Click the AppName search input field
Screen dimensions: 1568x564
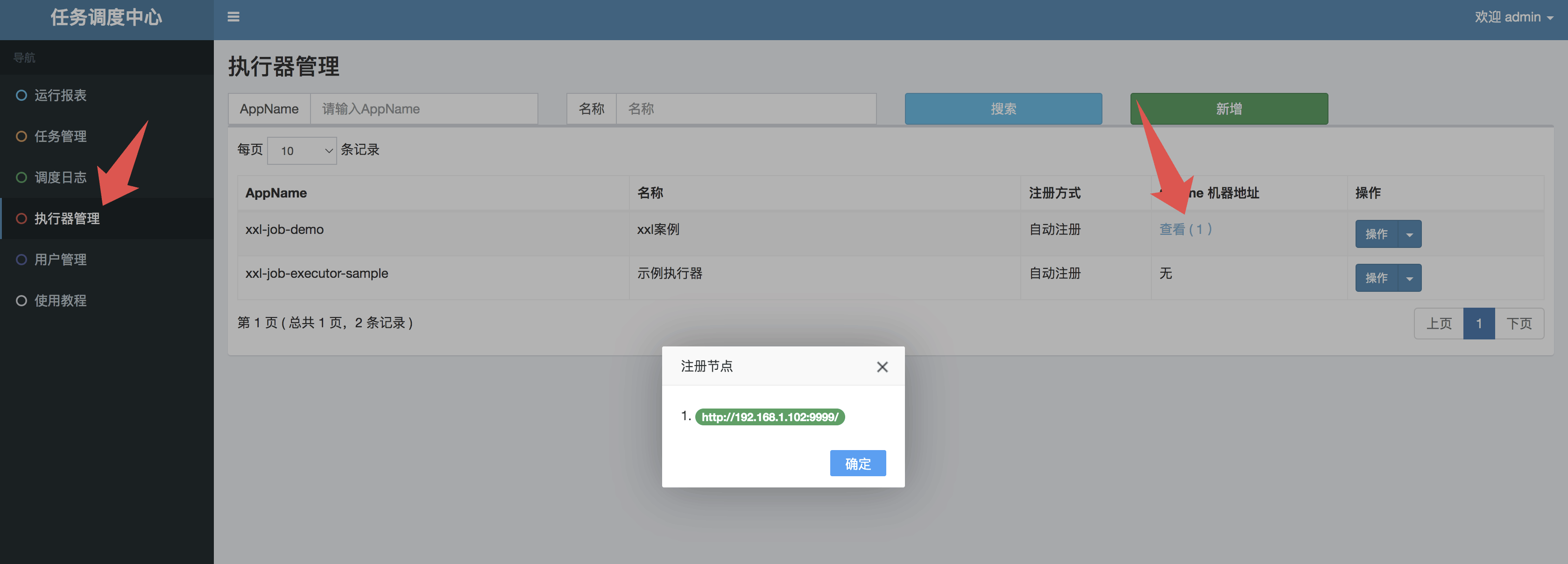tap(424, 109)
